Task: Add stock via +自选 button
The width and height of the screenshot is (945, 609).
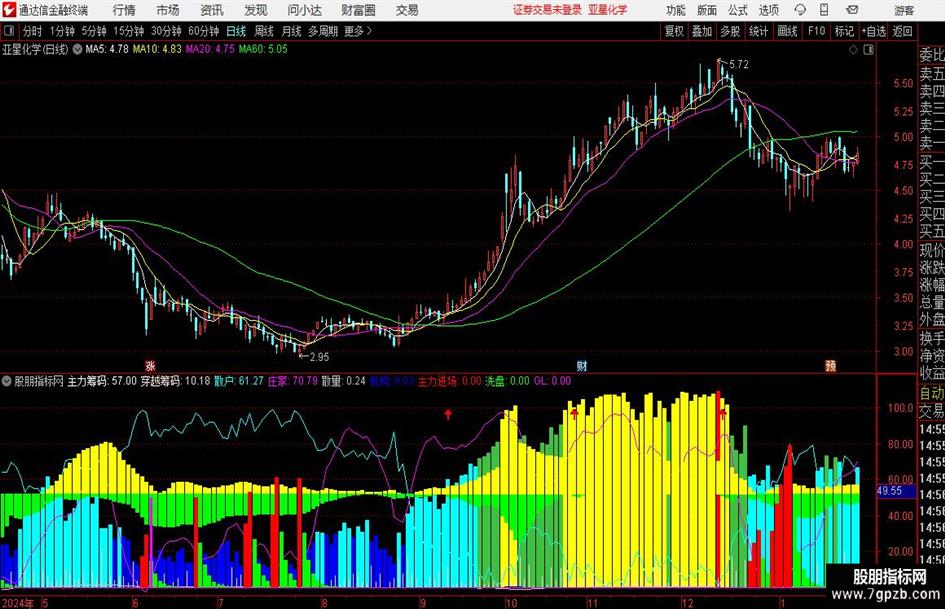Action: pos(873,31)
